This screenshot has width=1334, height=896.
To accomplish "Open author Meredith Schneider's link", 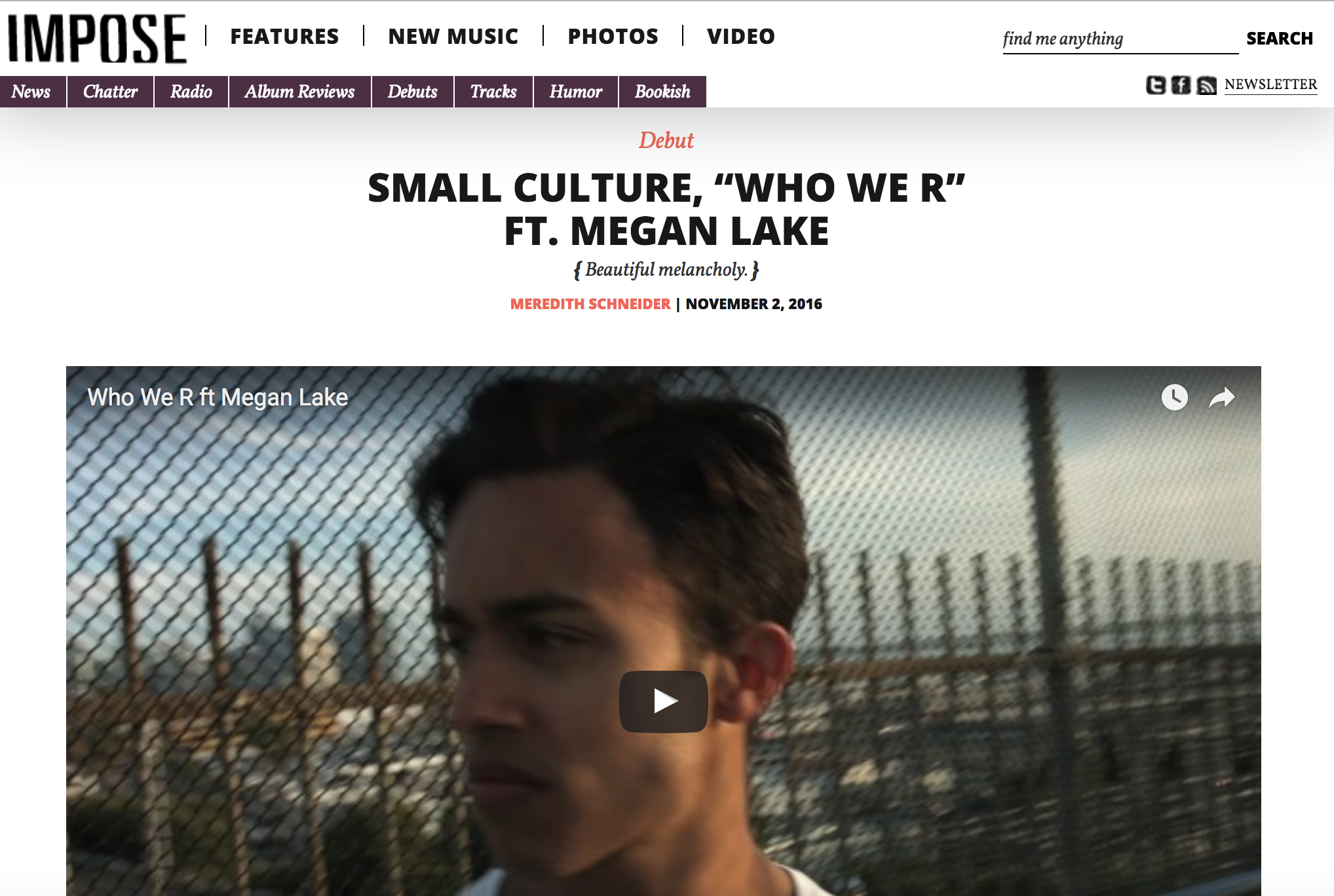I will click(590, 304).
